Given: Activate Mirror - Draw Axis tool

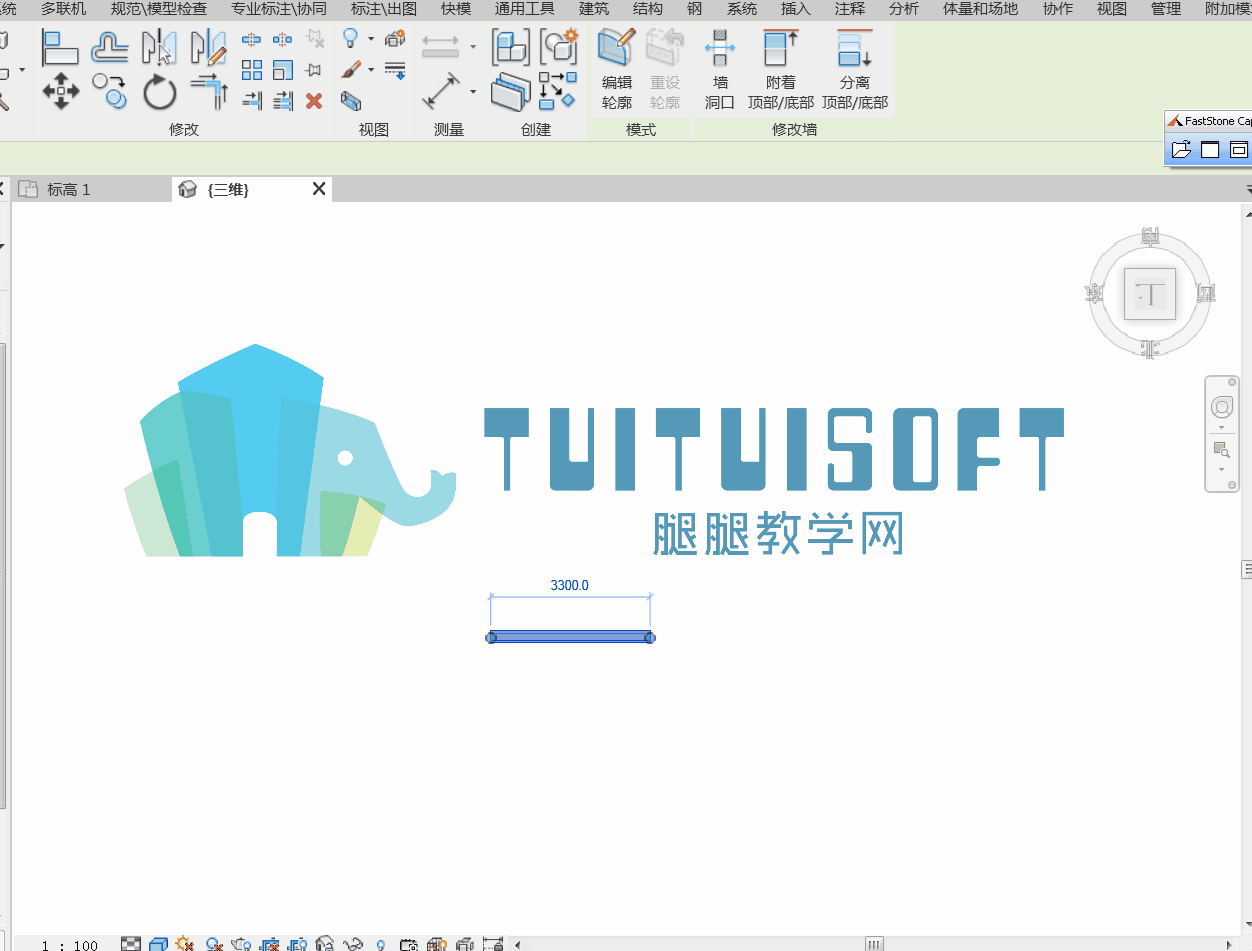Looking at the screenshot, I should tap(208, 47).
